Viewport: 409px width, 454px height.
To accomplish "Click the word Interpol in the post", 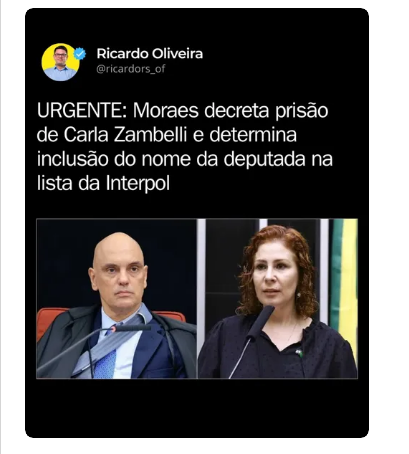I will (x=138, y=184).
